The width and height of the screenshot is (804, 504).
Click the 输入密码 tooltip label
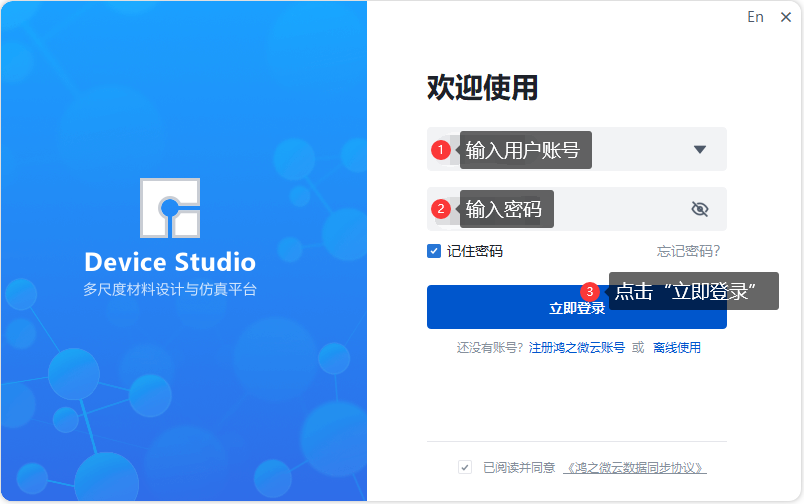pyautogui.click(x=505, y=209)
